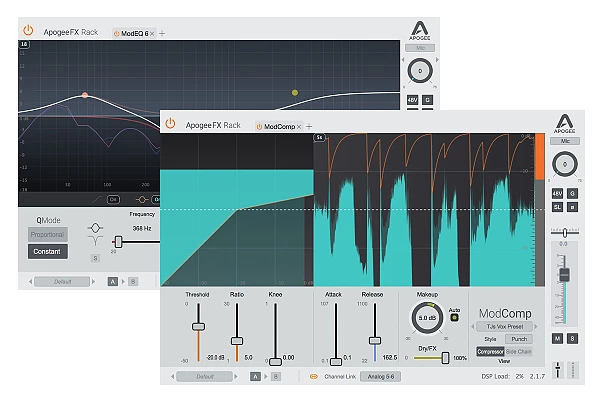
Task: Add plugin with plus beside ModEQ 6
Action: coord(162,34)
